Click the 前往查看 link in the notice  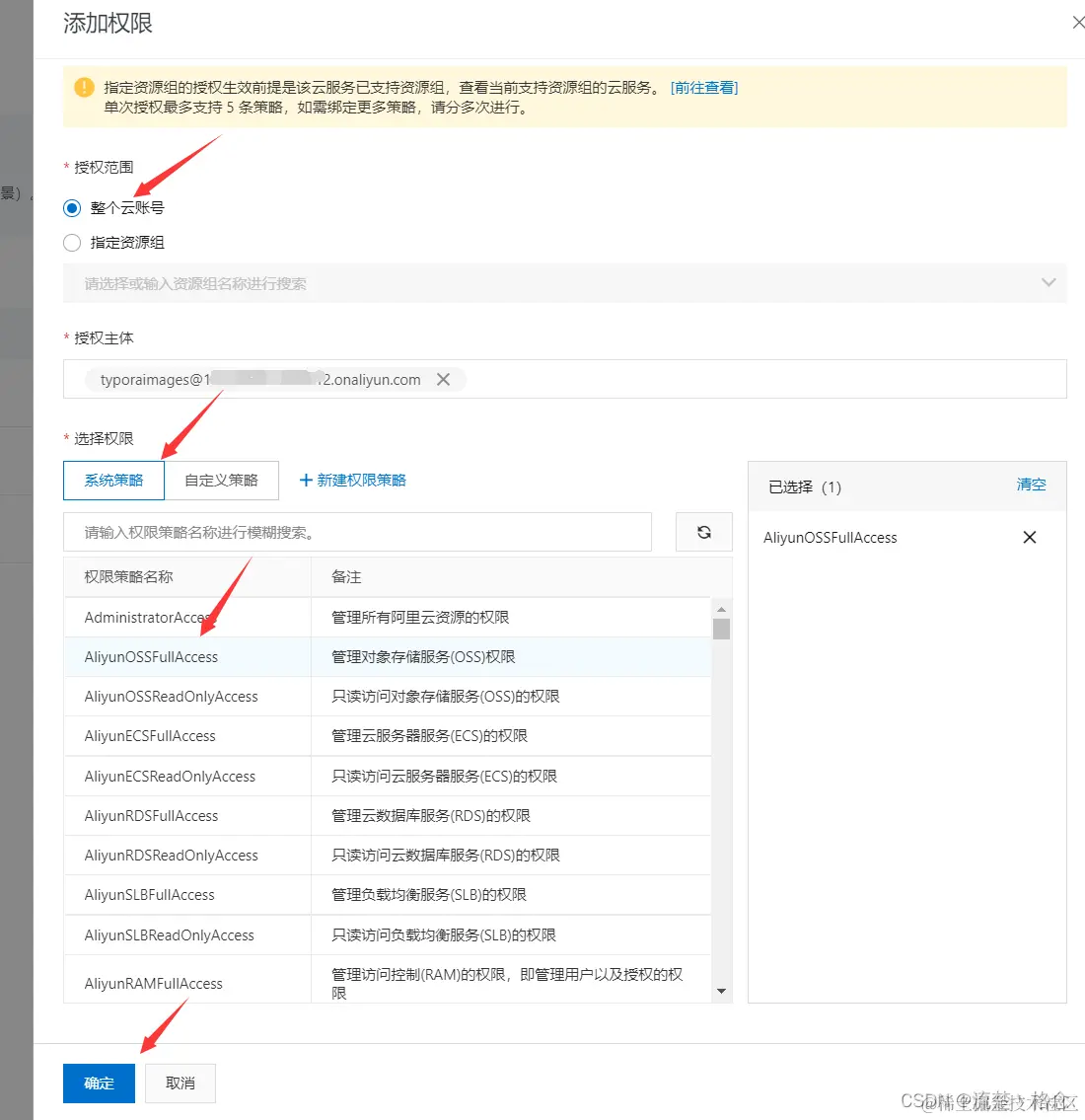pyautogui.click(x=704, y=87)
